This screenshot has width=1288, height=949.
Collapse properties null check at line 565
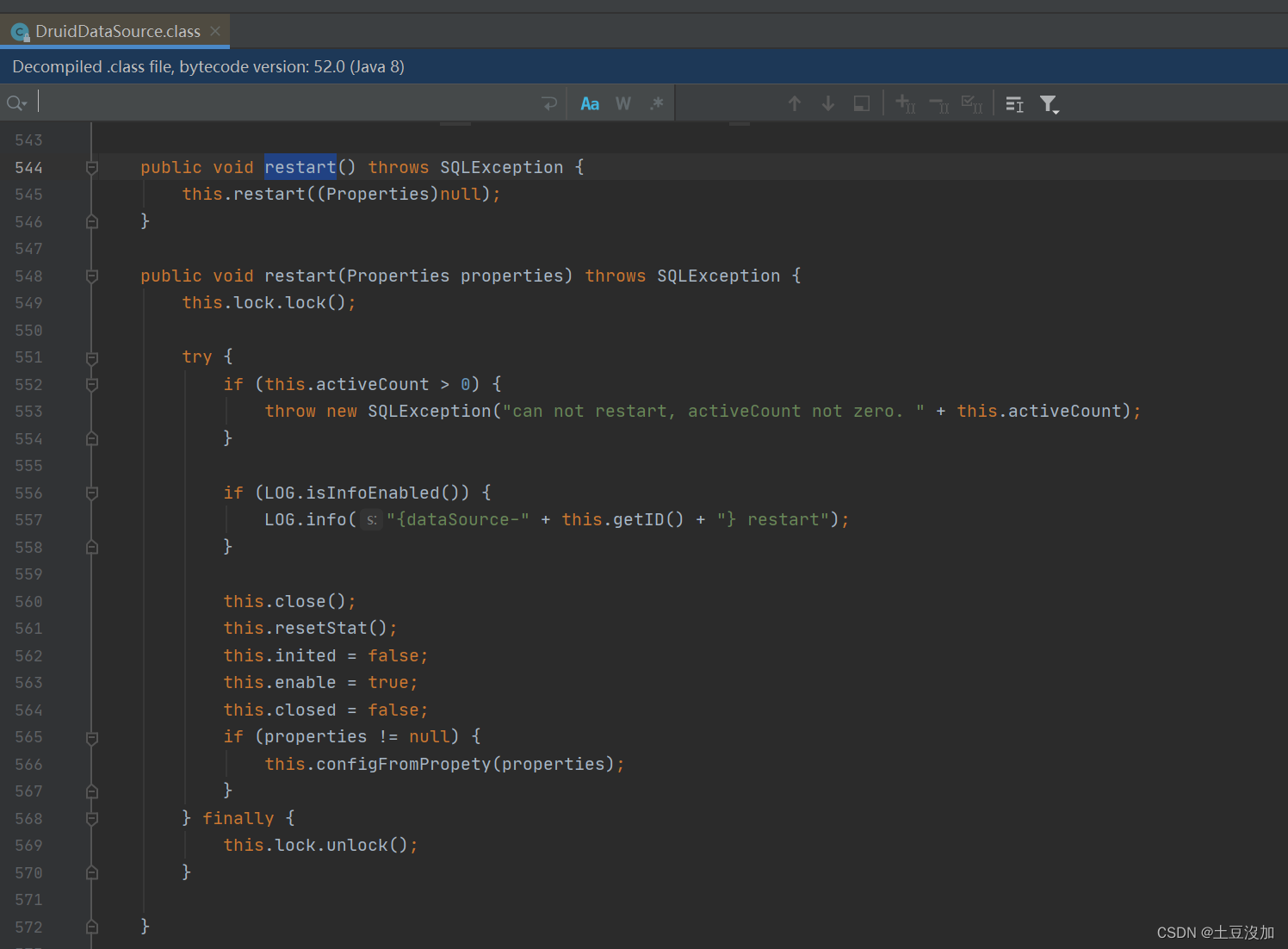click(92, 738)
